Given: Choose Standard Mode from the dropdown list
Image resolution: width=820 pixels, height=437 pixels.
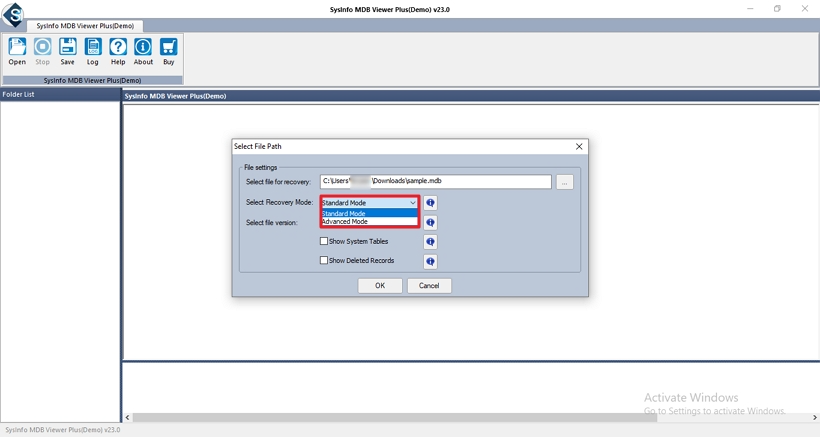Looking at the screenshot, I should (369, 213).
